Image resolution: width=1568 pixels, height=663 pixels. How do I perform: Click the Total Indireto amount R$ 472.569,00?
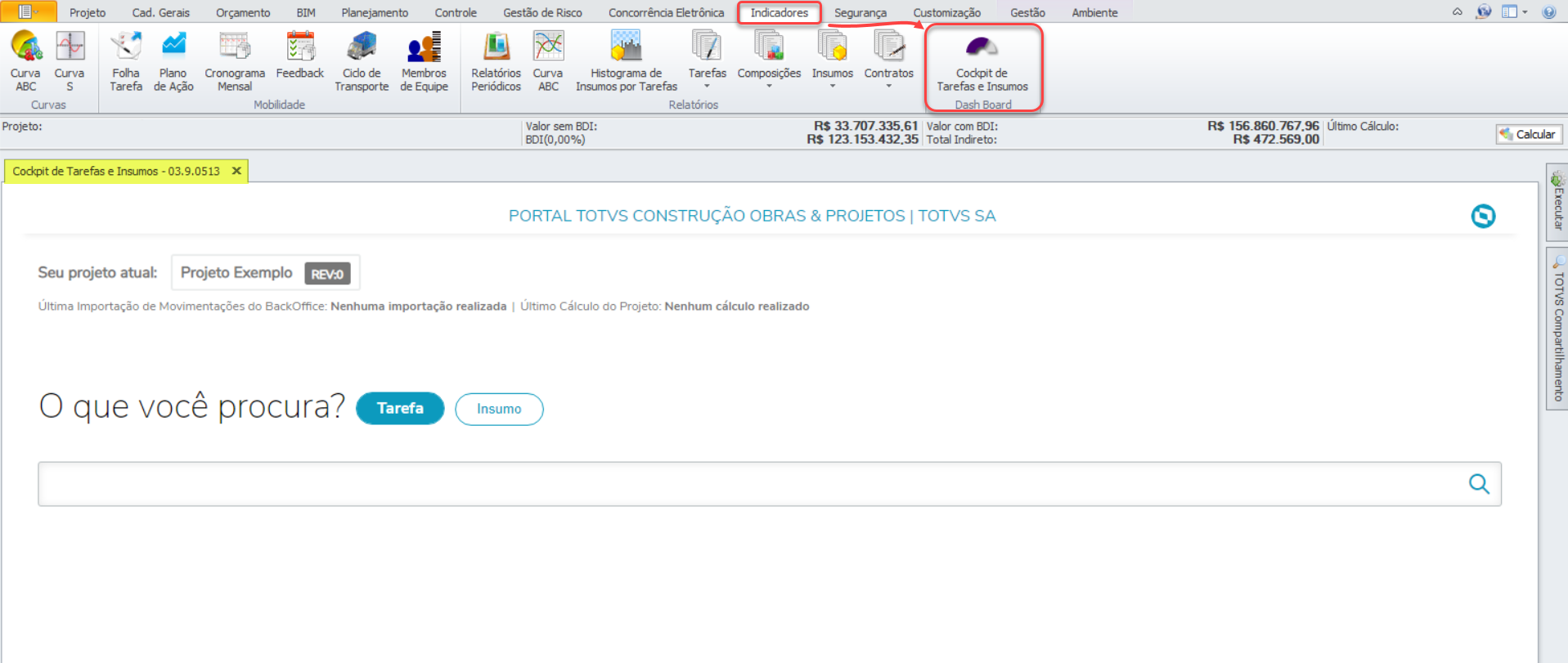click(x=1276, y=140)
